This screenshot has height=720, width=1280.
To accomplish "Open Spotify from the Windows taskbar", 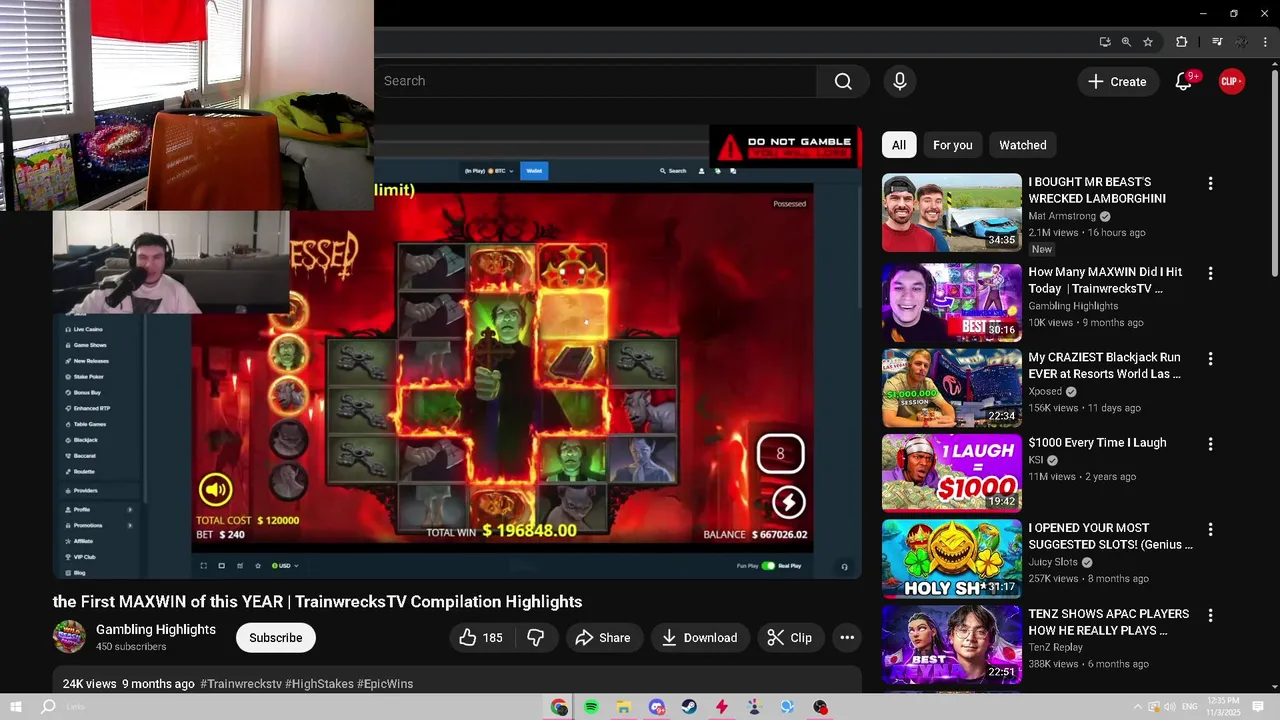I will pyautogui.click(x=591, y=707).
